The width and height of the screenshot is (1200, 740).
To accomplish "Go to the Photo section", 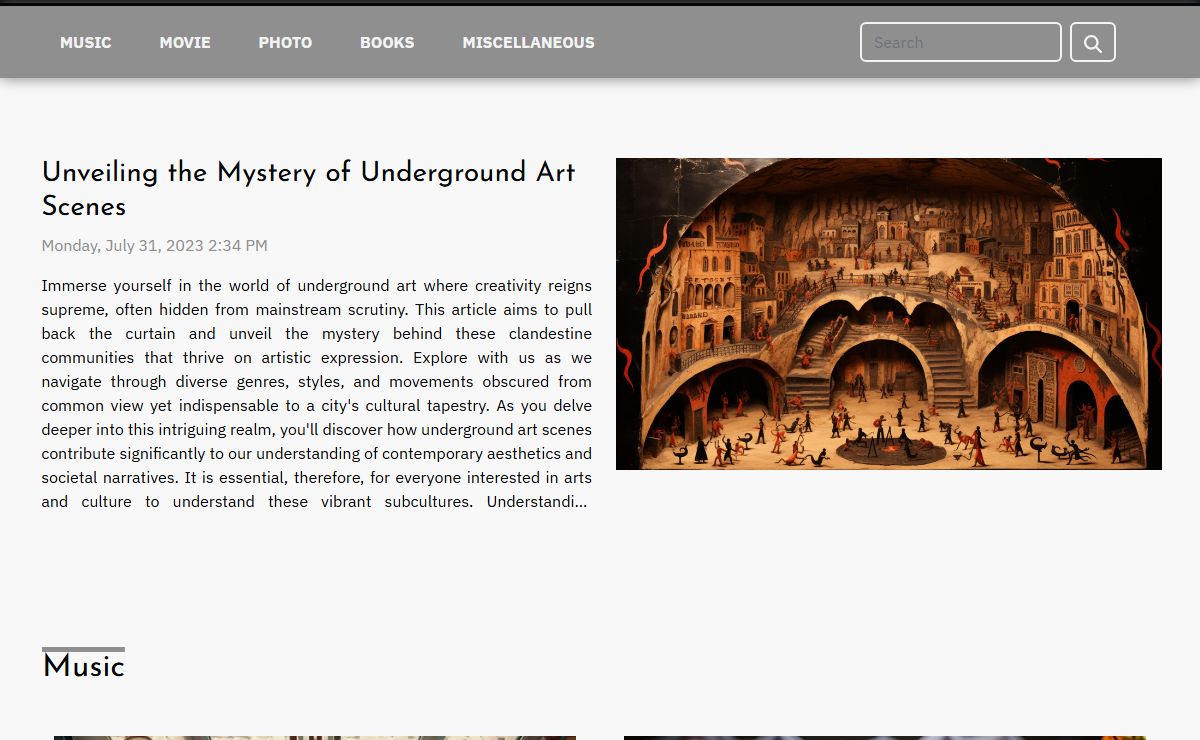I will (x=285, y=42).
